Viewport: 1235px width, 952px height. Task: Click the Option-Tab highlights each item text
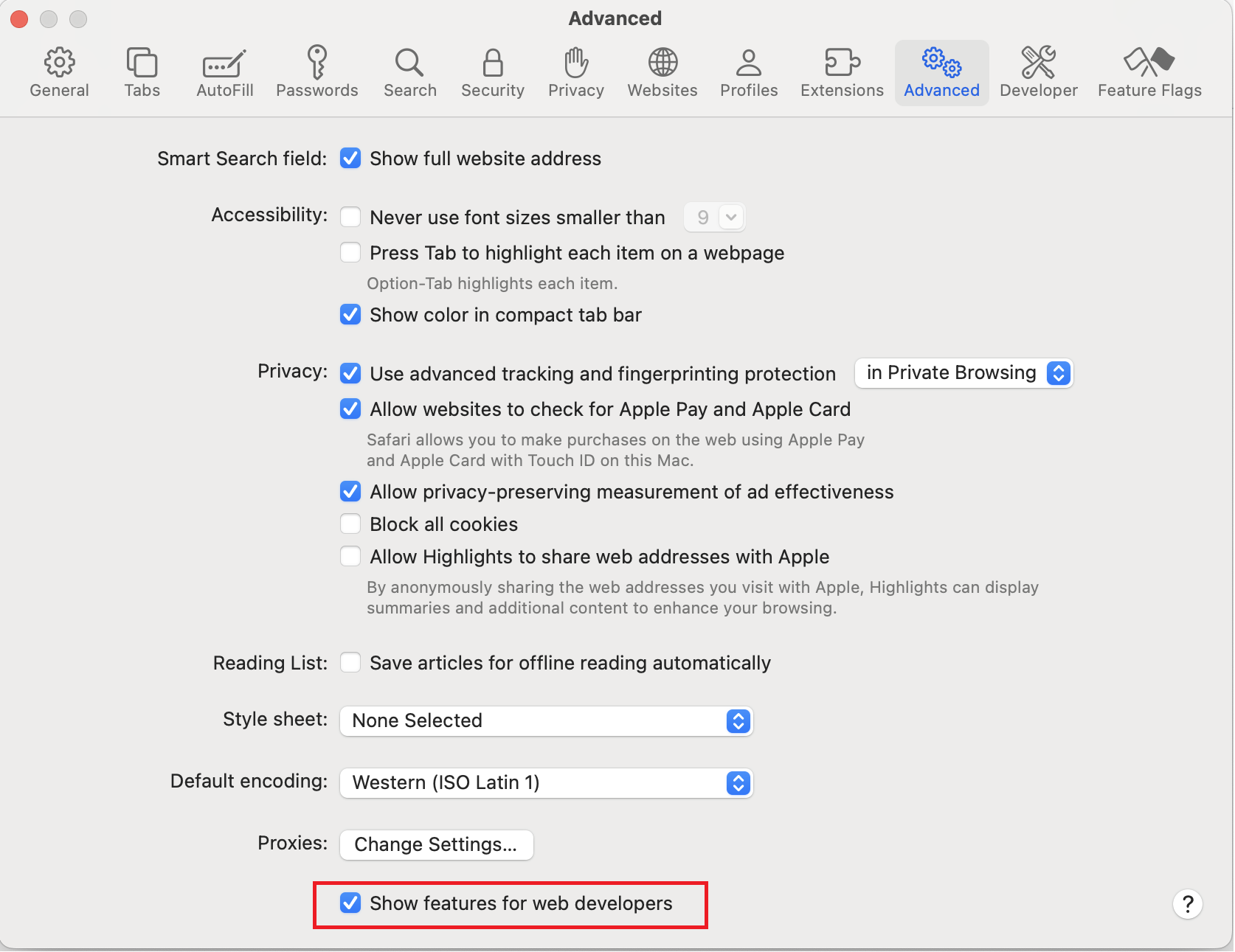[x=492, y=284]
